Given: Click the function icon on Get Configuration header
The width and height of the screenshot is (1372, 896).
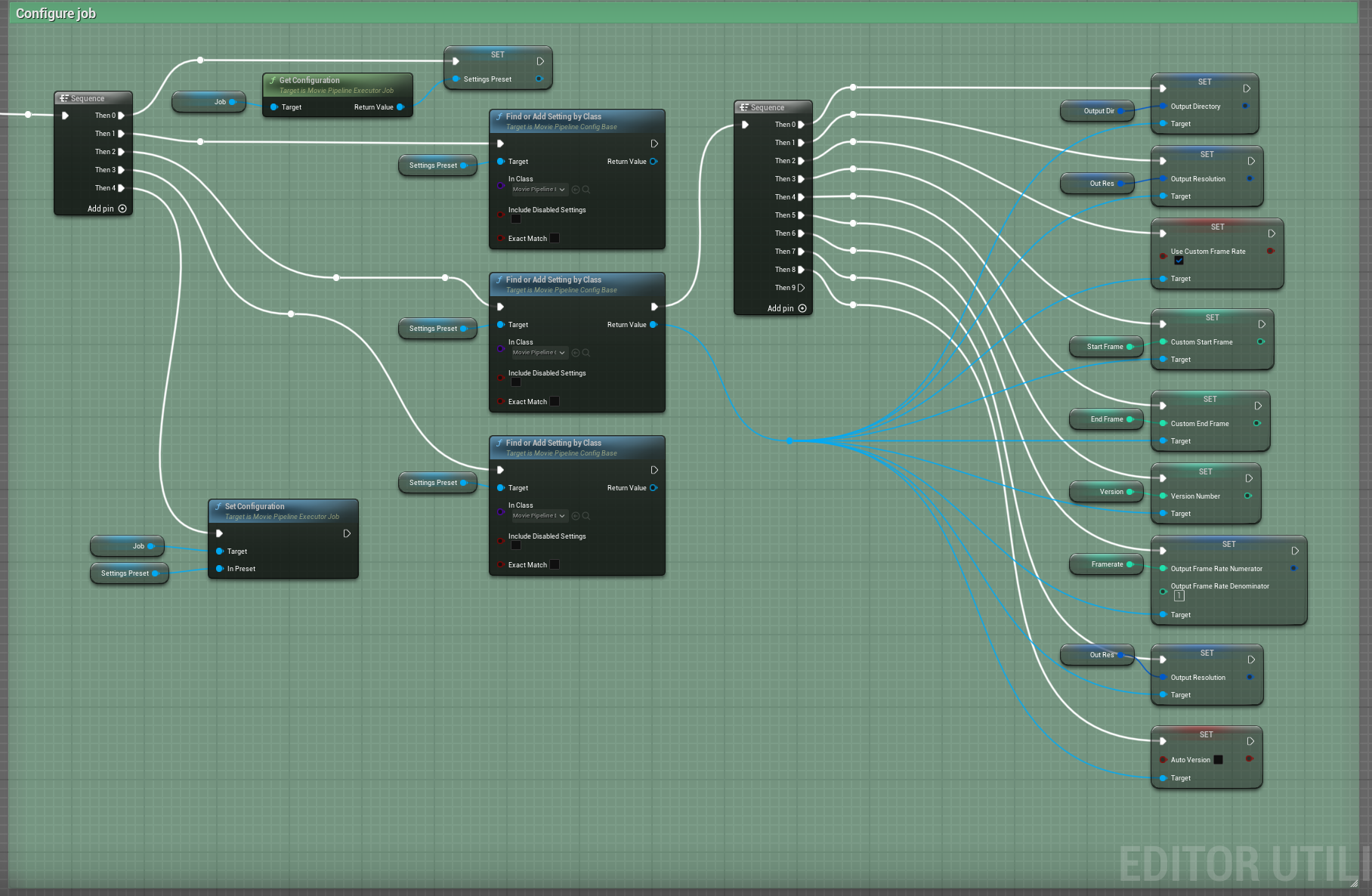Looking at the screenshot, I should click(x=273, y=80).
